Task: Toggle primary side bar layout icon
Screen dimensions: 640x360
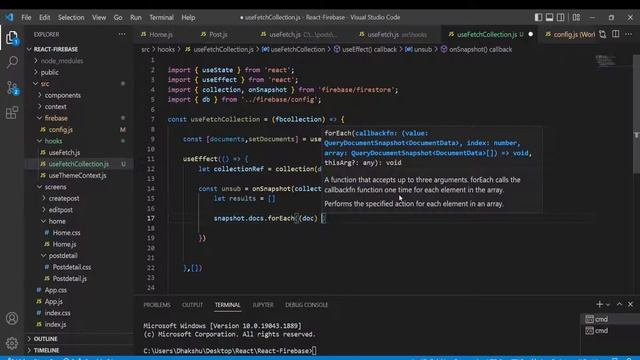Action: 538,17
